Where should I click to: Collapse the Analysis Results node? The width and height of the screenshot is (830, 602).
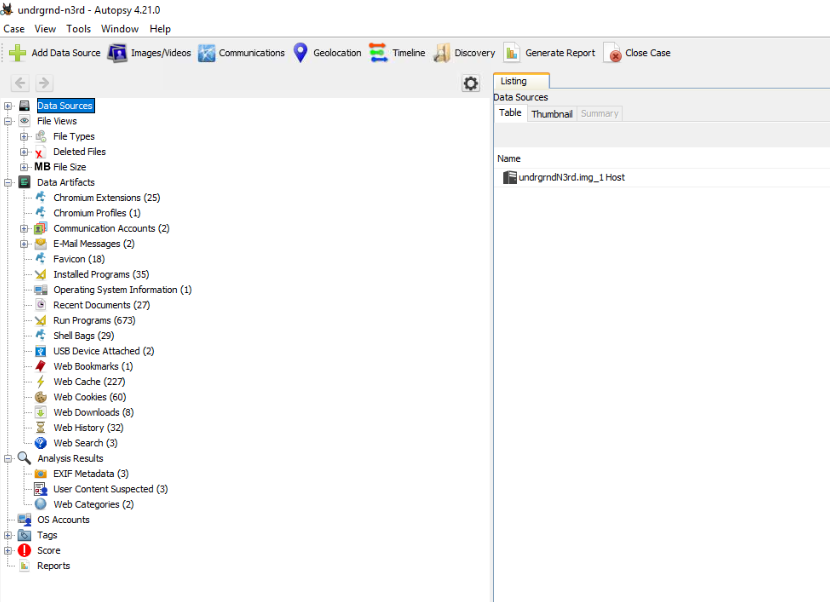tap(8, 459)
